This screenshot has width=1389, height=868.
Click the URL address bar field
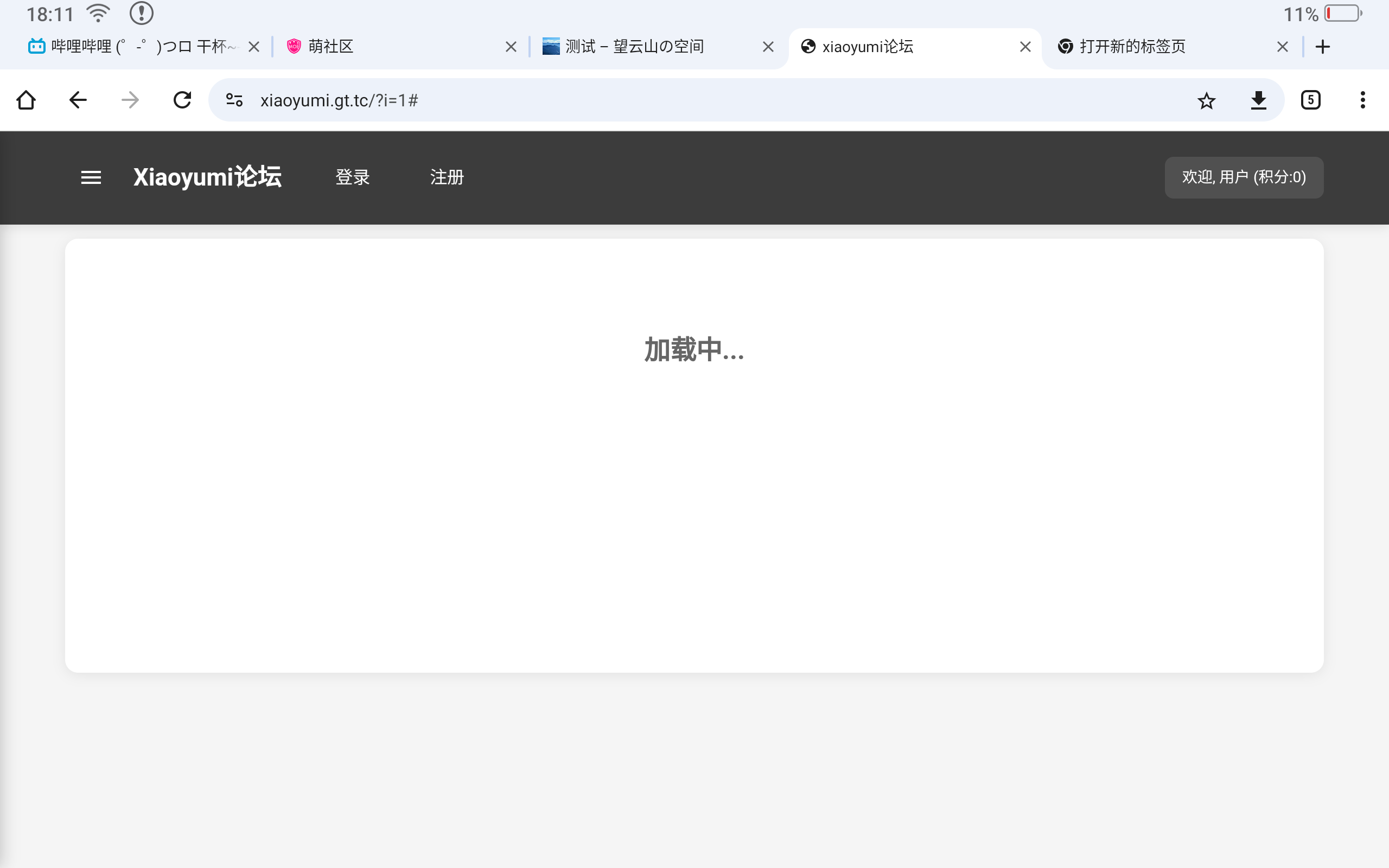(x=689, y=100)
